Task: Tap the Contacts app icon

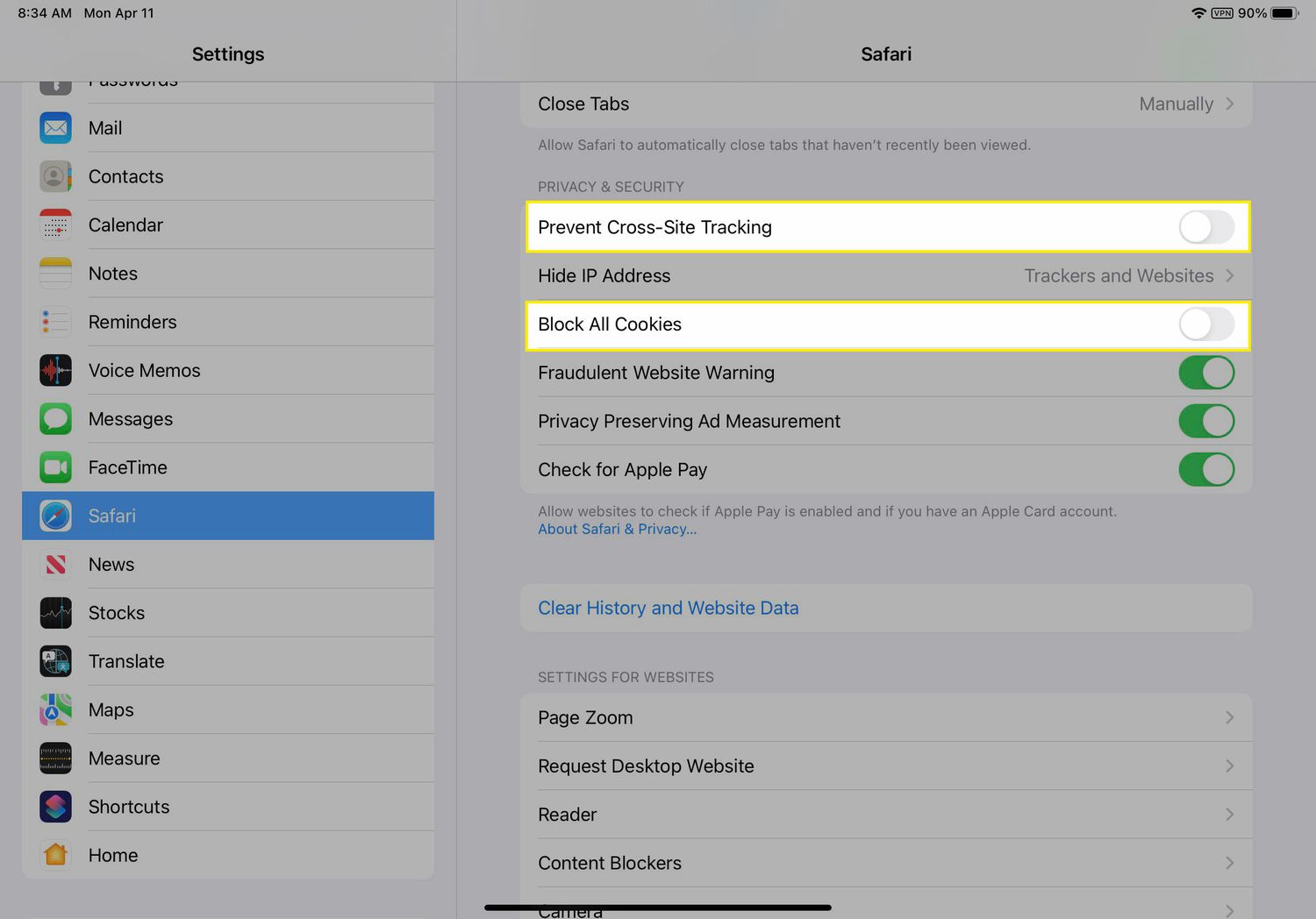Action: click(x=55, y=176)
